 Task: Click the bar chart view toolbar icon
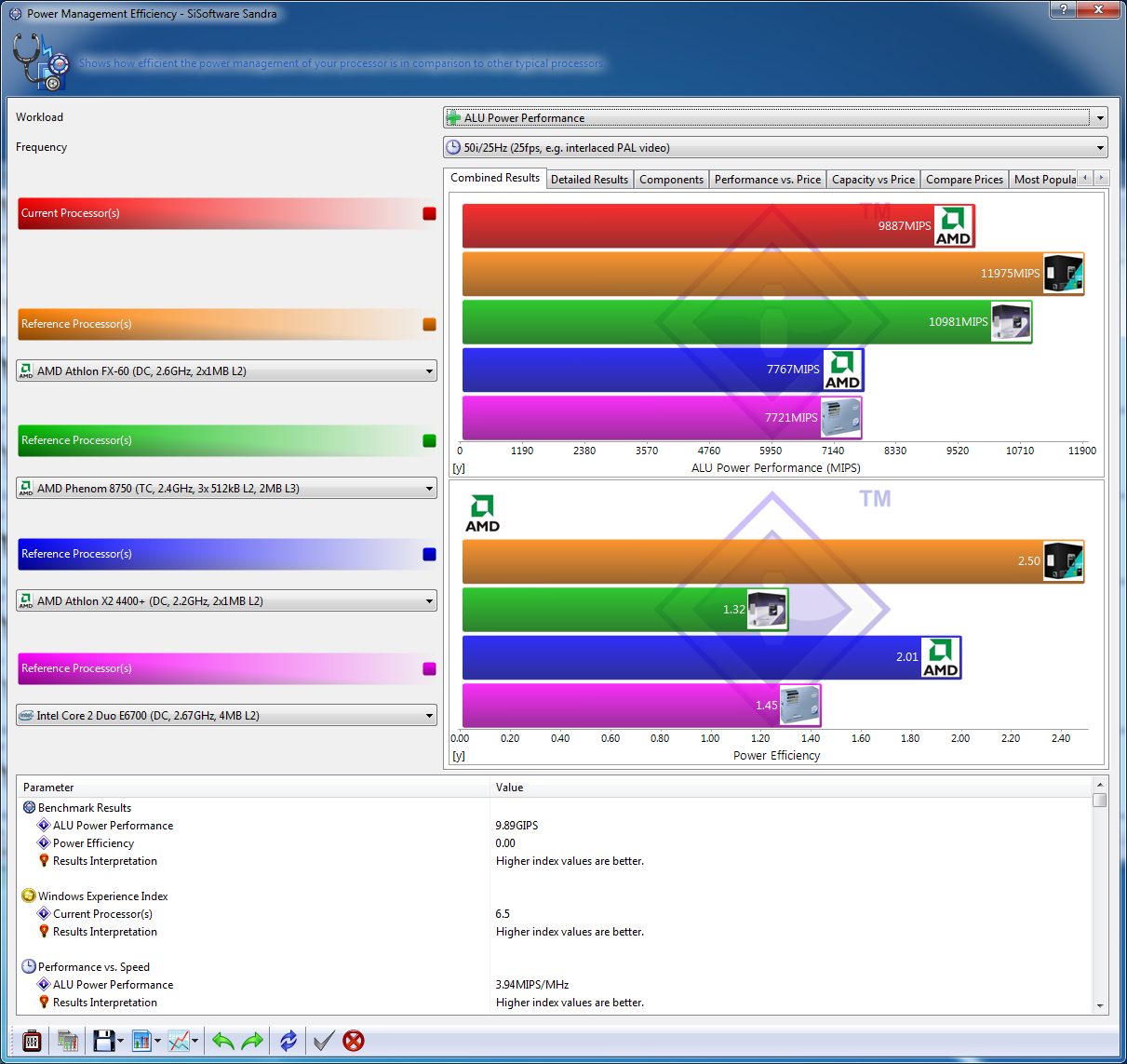point(141,1040)
